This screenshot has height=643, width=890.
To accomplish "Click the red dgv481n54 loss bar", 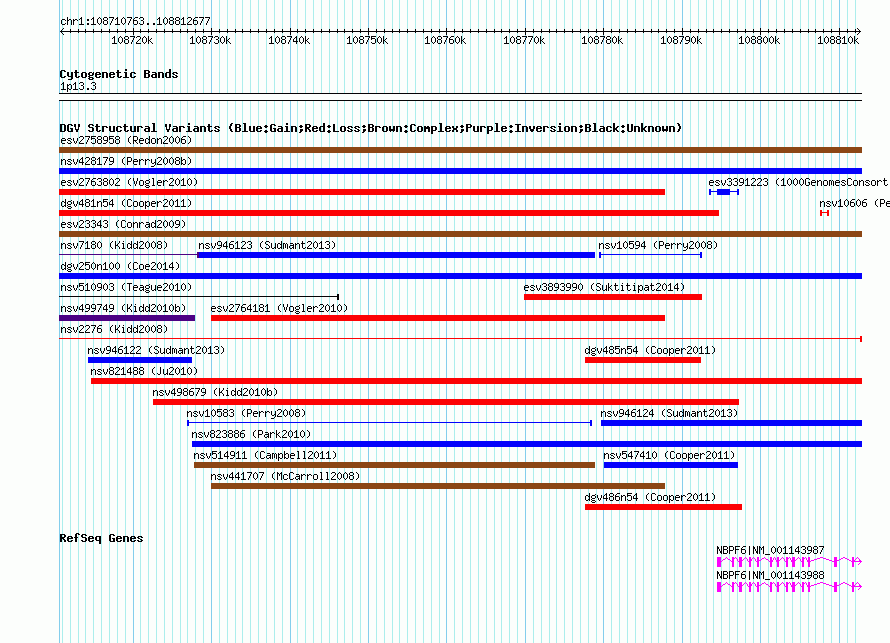I will (x=389, y=213).
